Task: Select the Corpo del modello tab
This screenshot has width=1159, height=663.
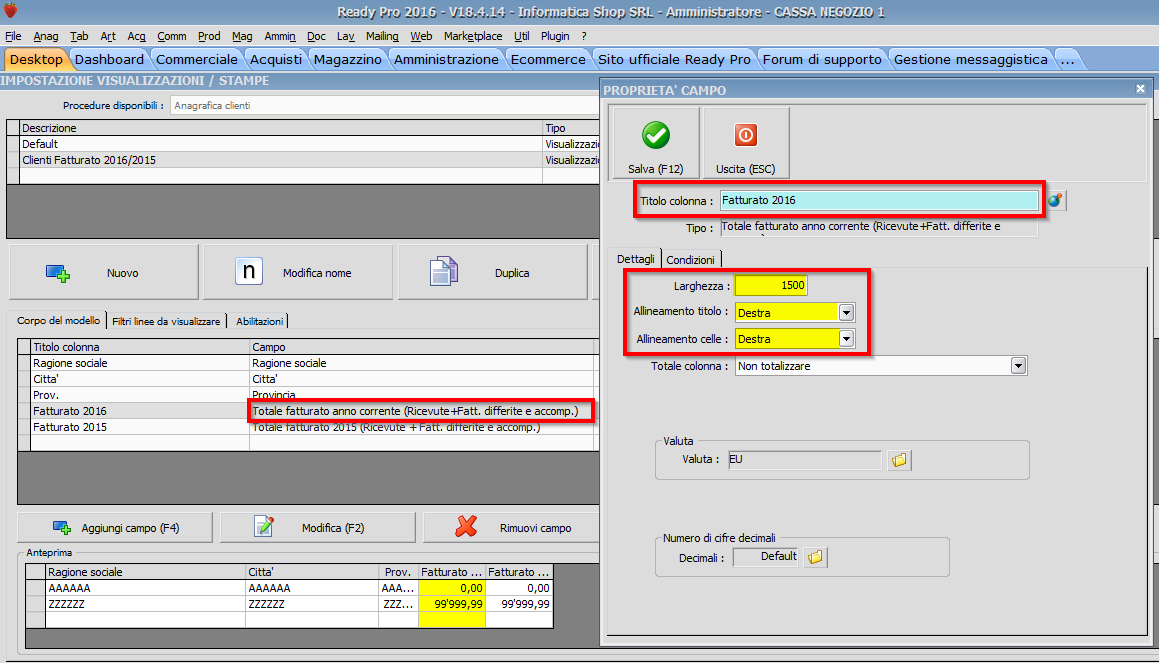Action: tap(58, 321)
